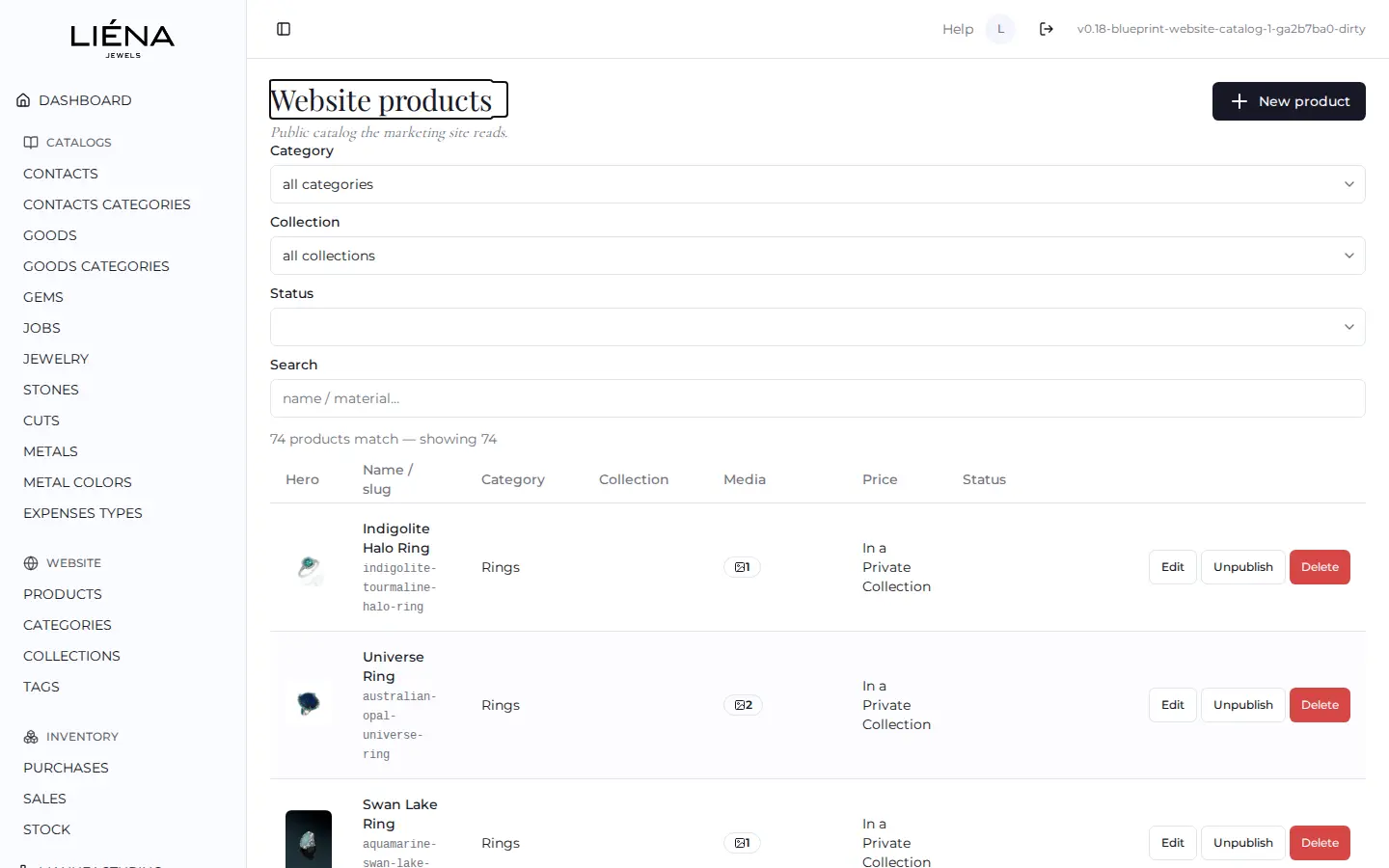The width and height of the screenshot is (1389, 868).
Task: Click the Inventory boxes icon
Action: click(31, 737)
